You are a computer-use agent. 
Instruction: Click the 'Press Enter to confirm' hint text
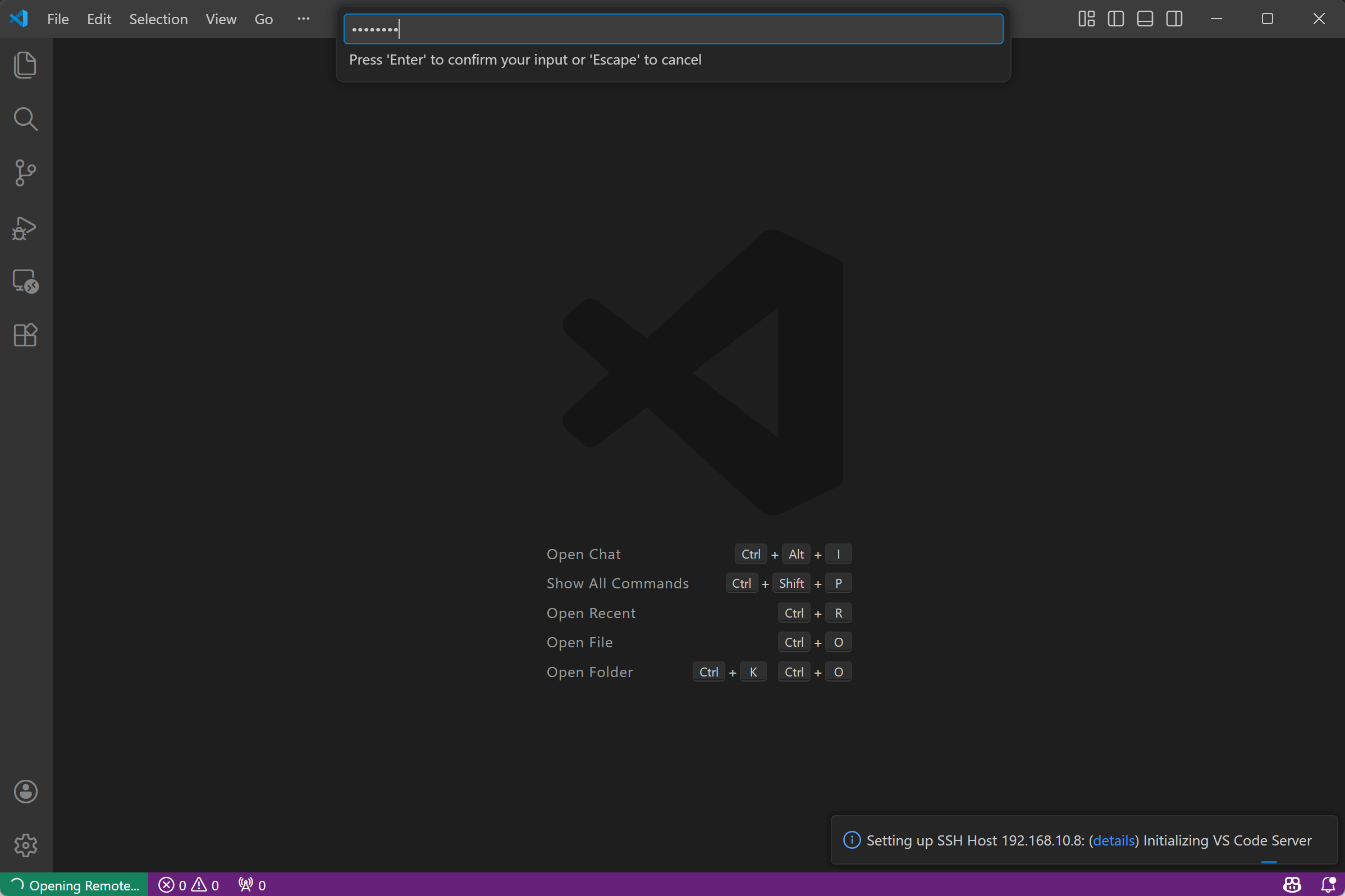[525, 60]
